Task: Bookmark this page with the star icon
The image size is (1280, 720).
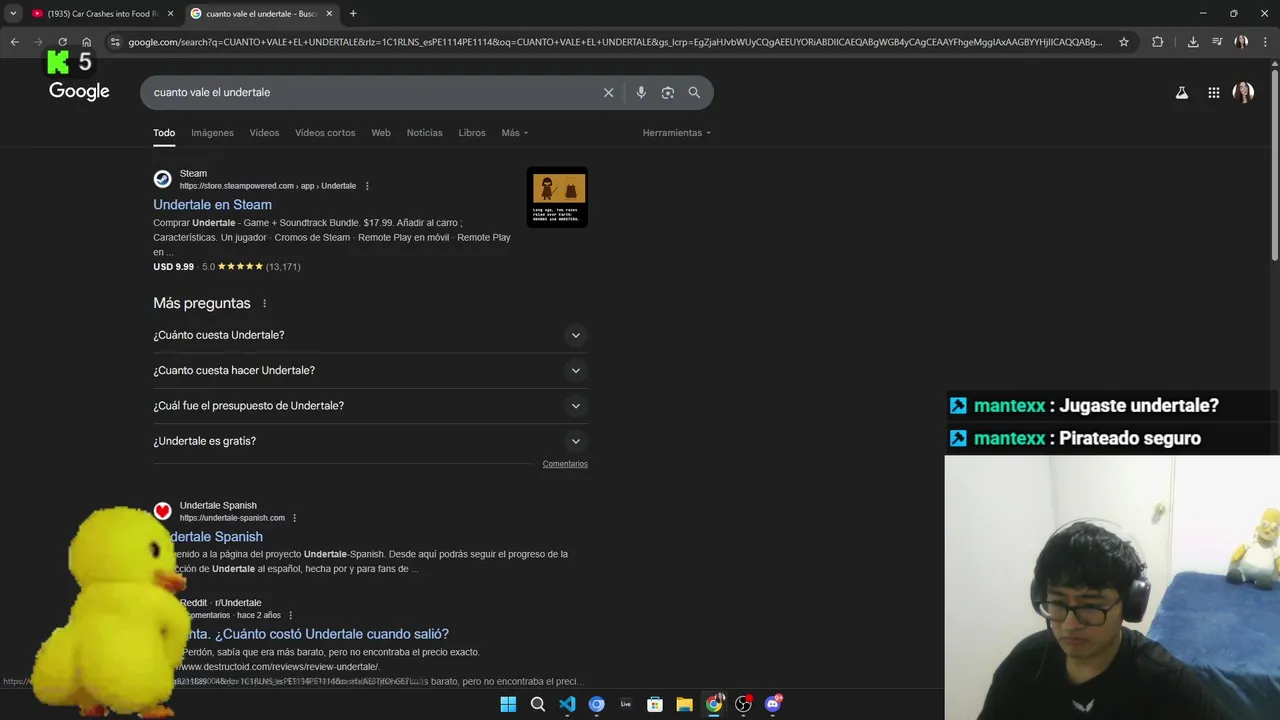Action: click(x=1124, y=42)
